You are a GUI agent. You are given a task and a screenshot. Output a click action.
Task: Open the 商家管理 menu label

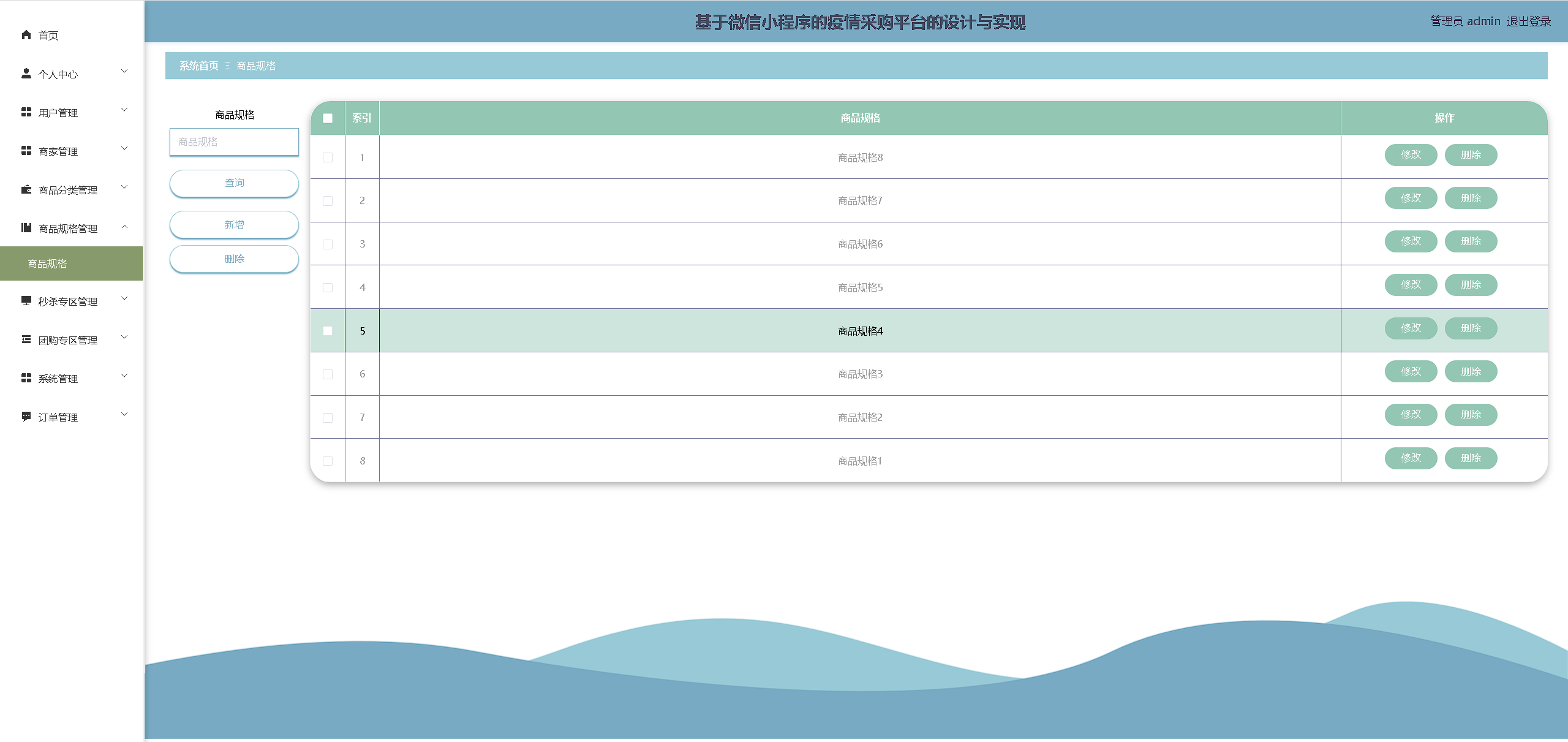(x=58, y=151)
